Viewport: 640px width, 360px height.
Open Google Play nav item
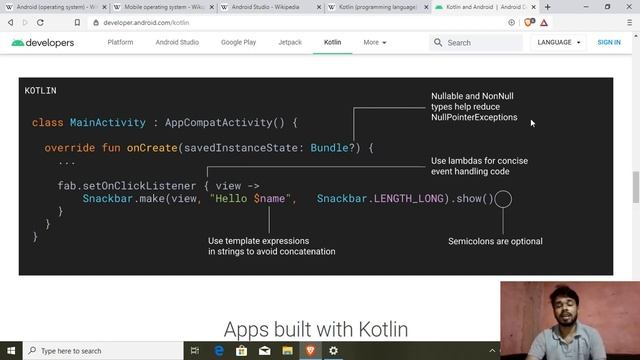pyautogui.click(x=238, y=42)
